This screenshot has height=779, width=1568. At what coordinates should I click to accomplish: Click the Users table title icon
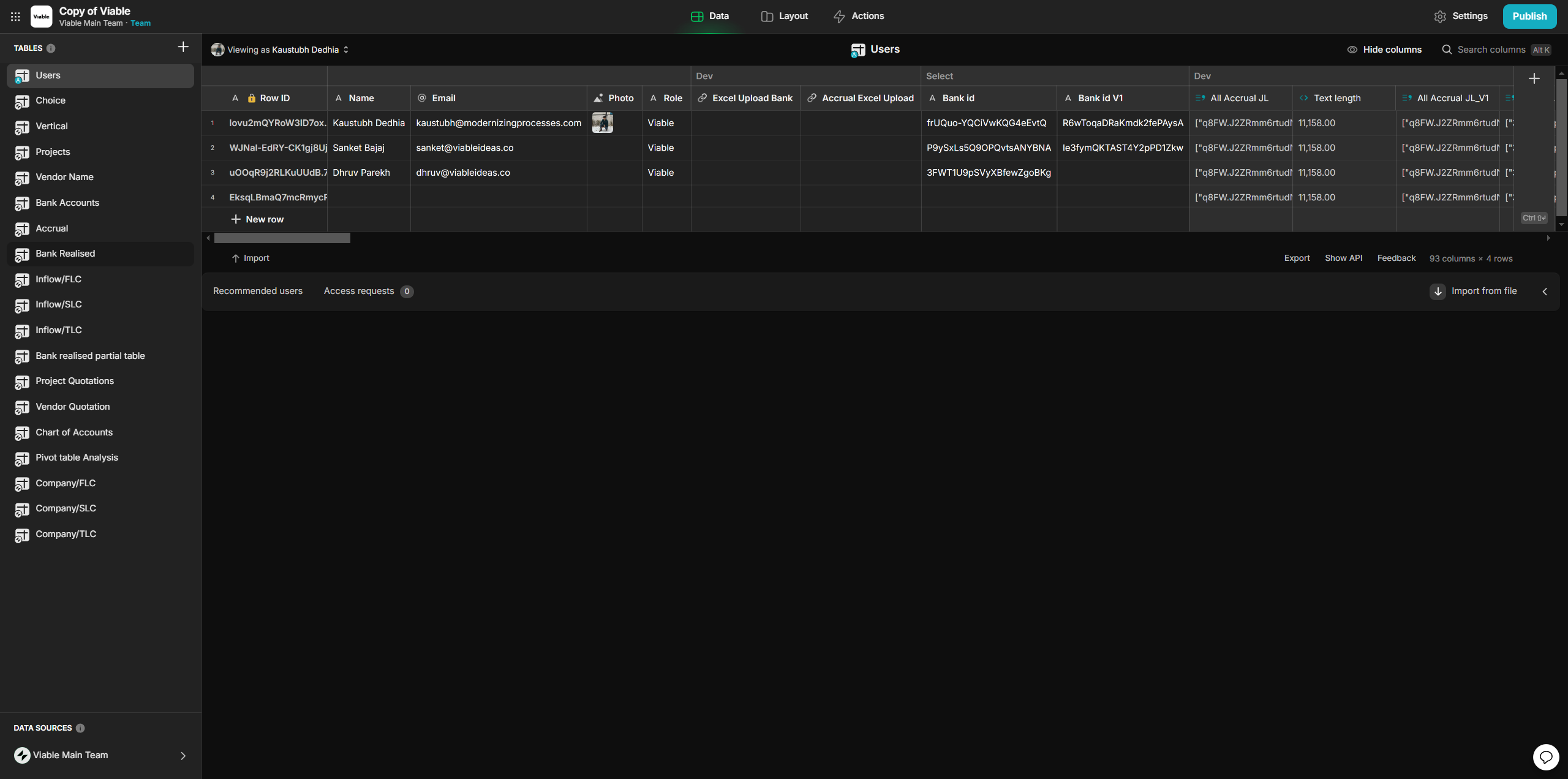[x=858, y=50]
